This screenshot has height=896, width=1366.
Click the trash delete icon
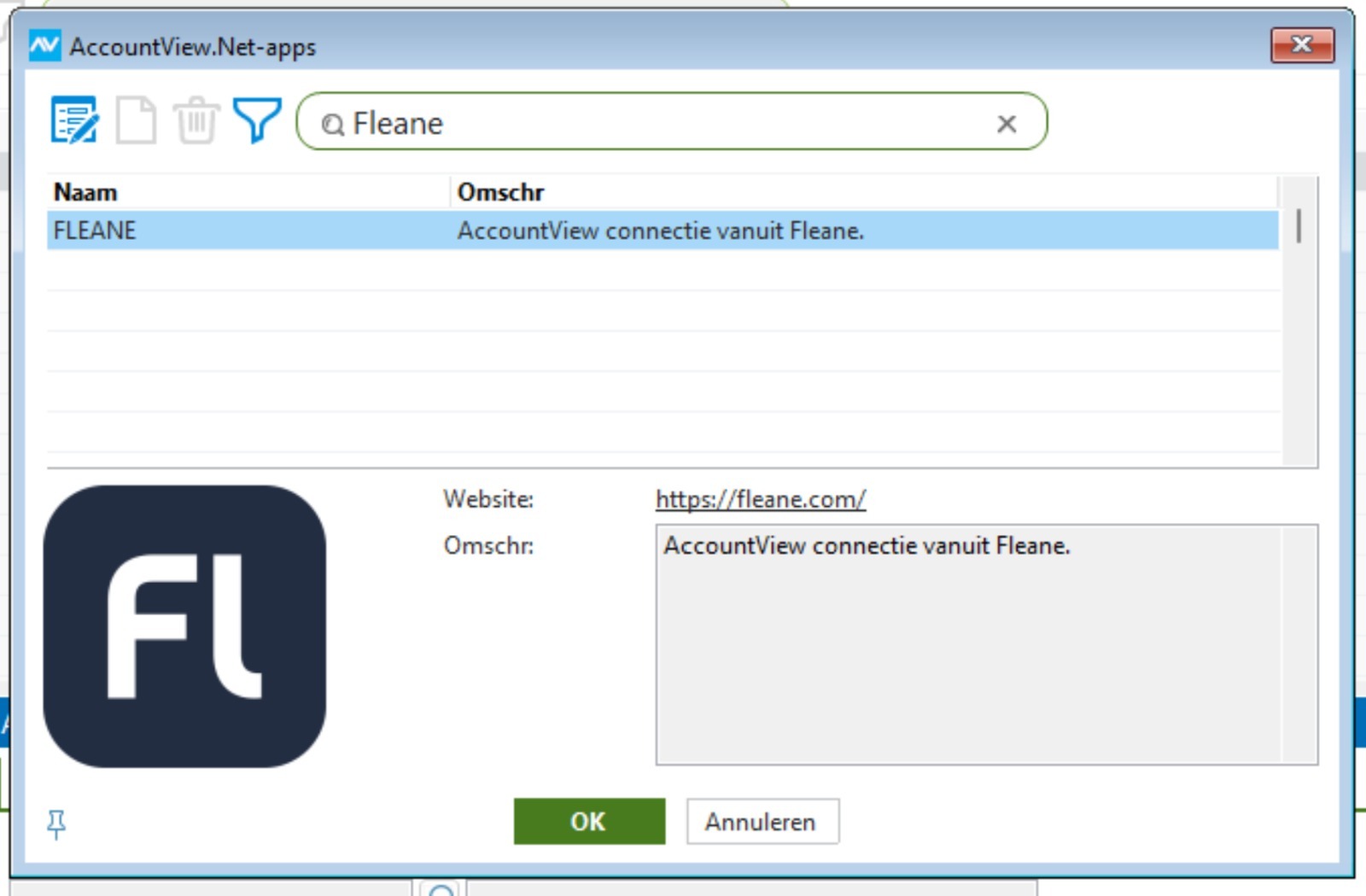pos(196,120)
